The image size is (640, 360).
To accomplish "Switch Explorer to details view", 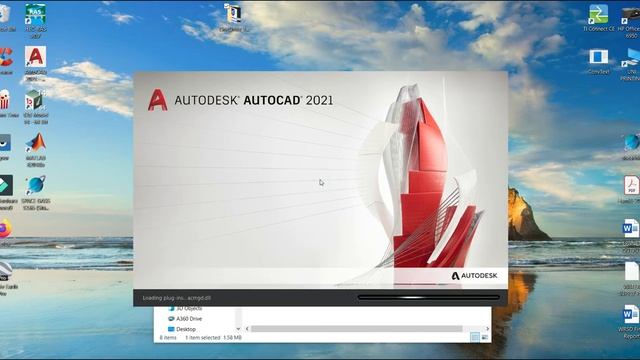I will (475, 337).
